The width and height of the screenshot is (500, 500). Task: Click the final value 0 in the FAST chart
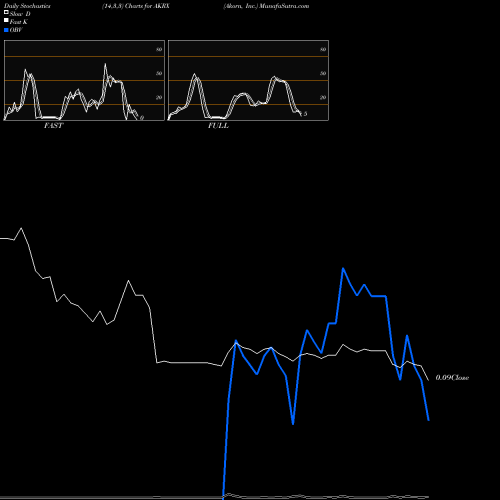pyautogui.click(x=142, y=118)
